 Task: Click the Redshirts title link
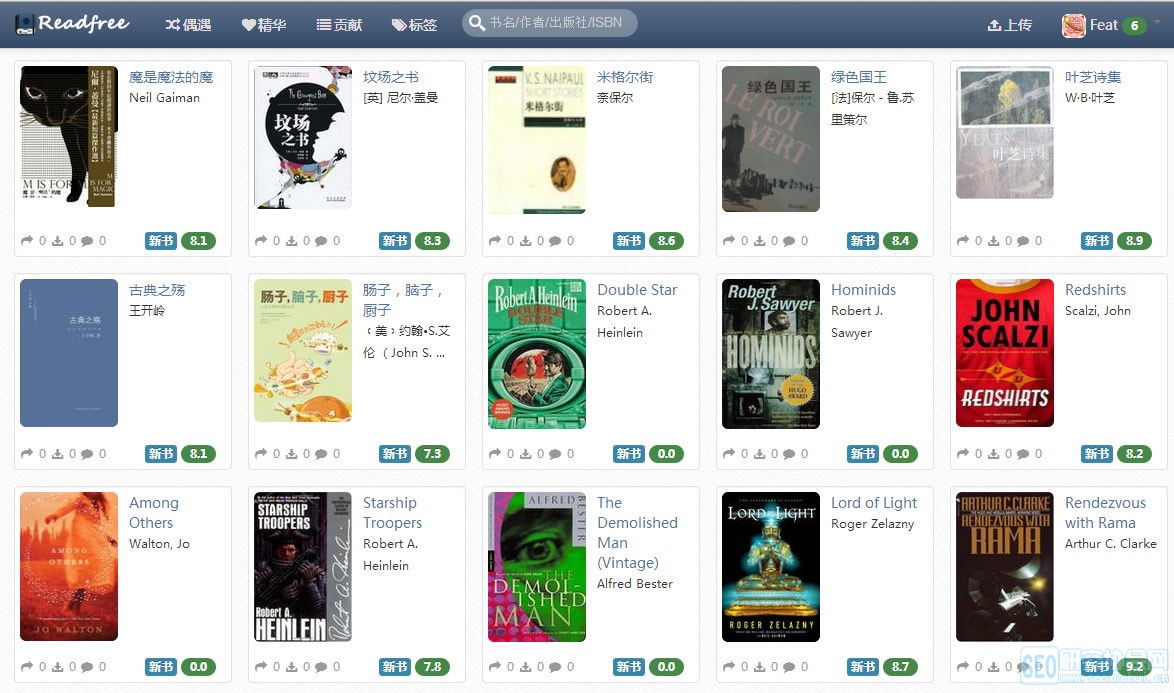pos(1095,290)
